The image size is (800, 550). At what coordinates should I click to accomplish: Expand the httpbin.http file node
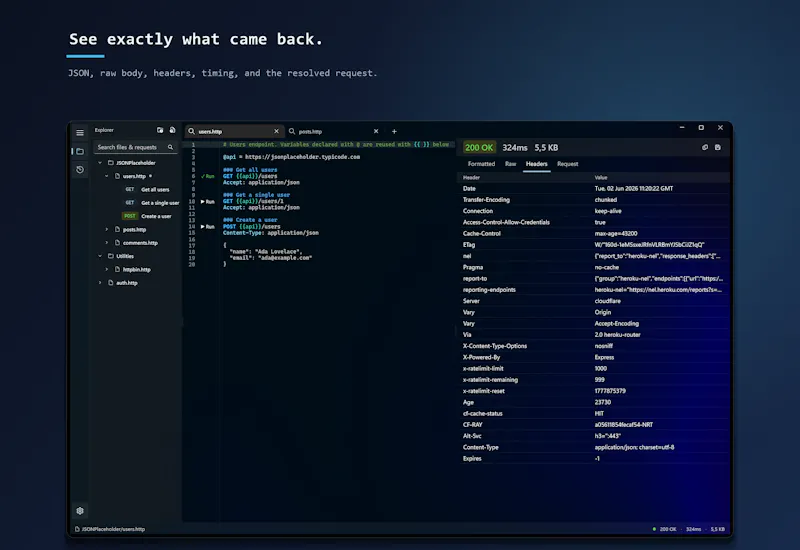tap(107, 269)
